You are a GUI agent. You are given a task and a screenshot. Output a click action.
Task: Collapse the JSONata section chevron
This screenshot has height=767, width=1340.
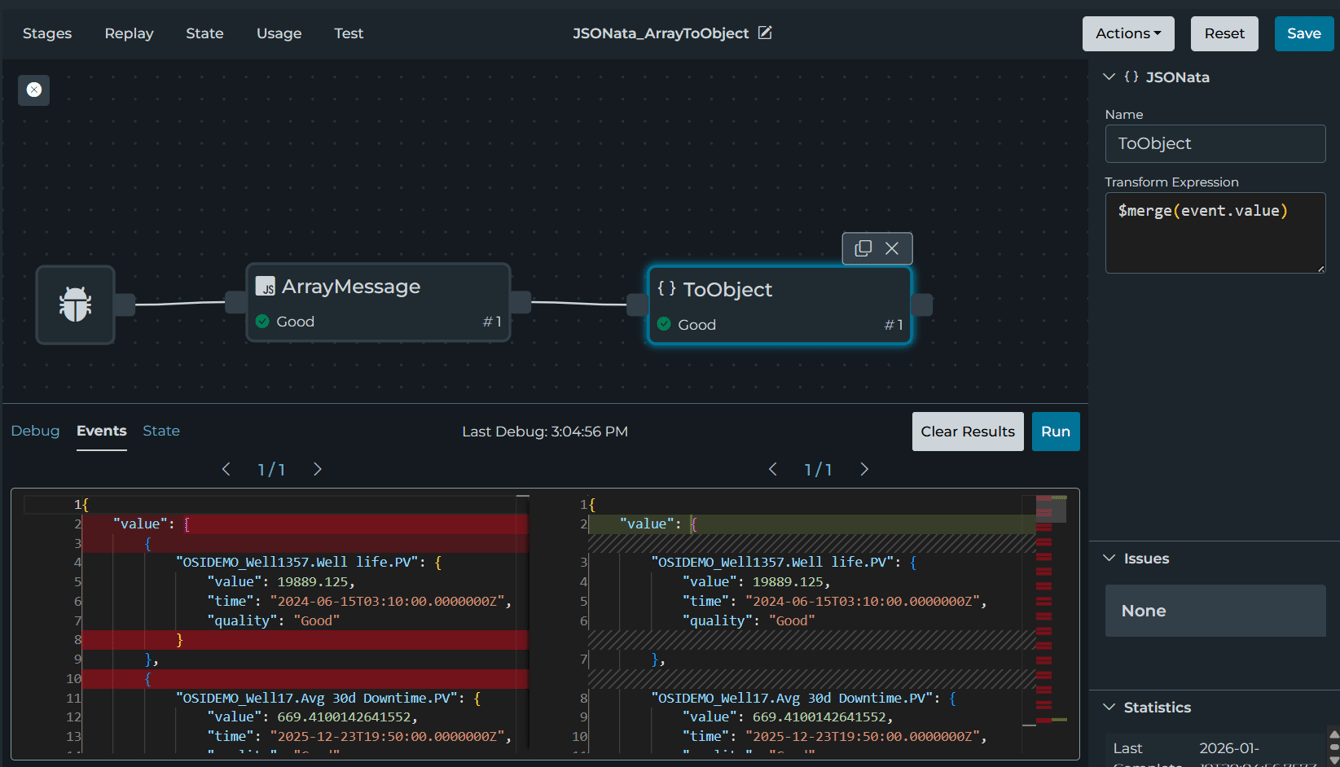[1109, 77]
